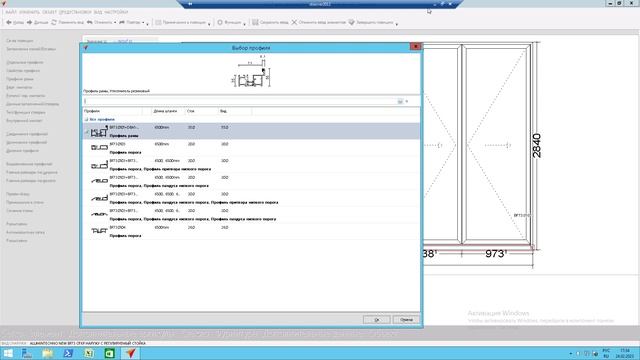Select row 'Профиль порога, Профиль притвора низкого порога'
640x360 pixels.
point(251,165)
